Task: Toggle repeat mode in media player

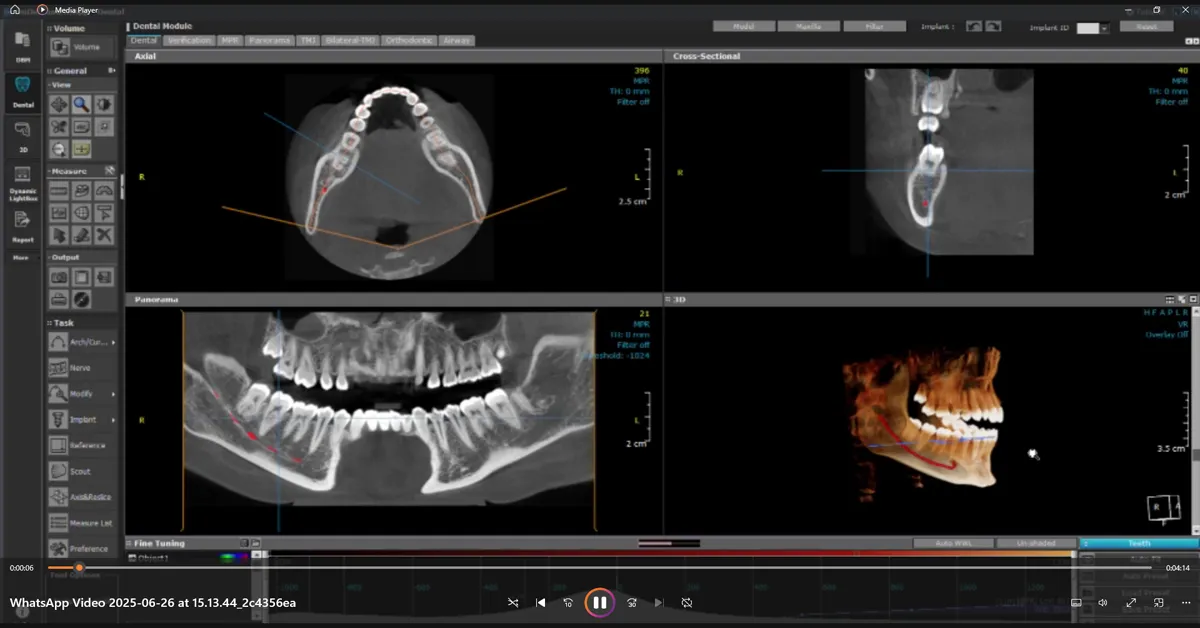Action: coord(687,603)
